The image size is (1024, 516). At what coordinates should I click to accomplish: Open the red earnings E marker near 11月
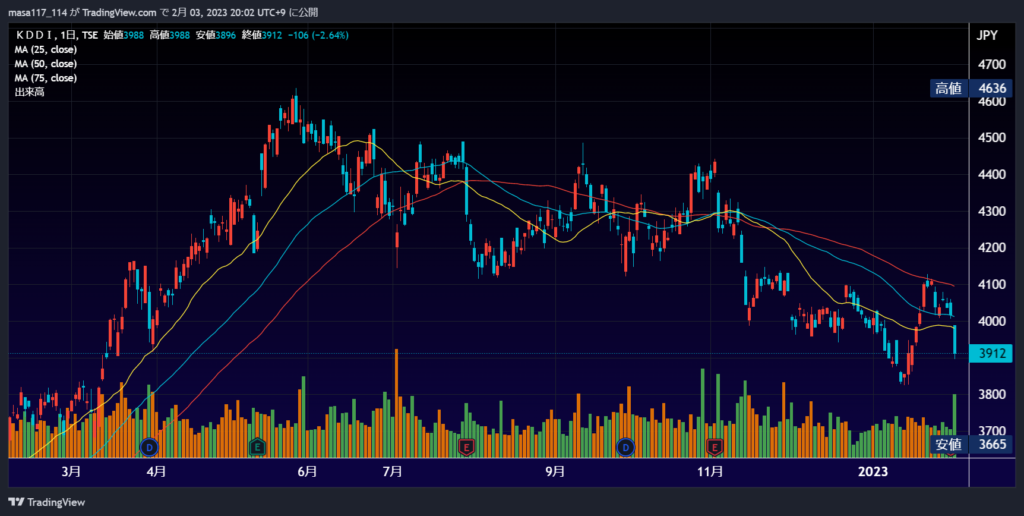(x=714, y=447)
